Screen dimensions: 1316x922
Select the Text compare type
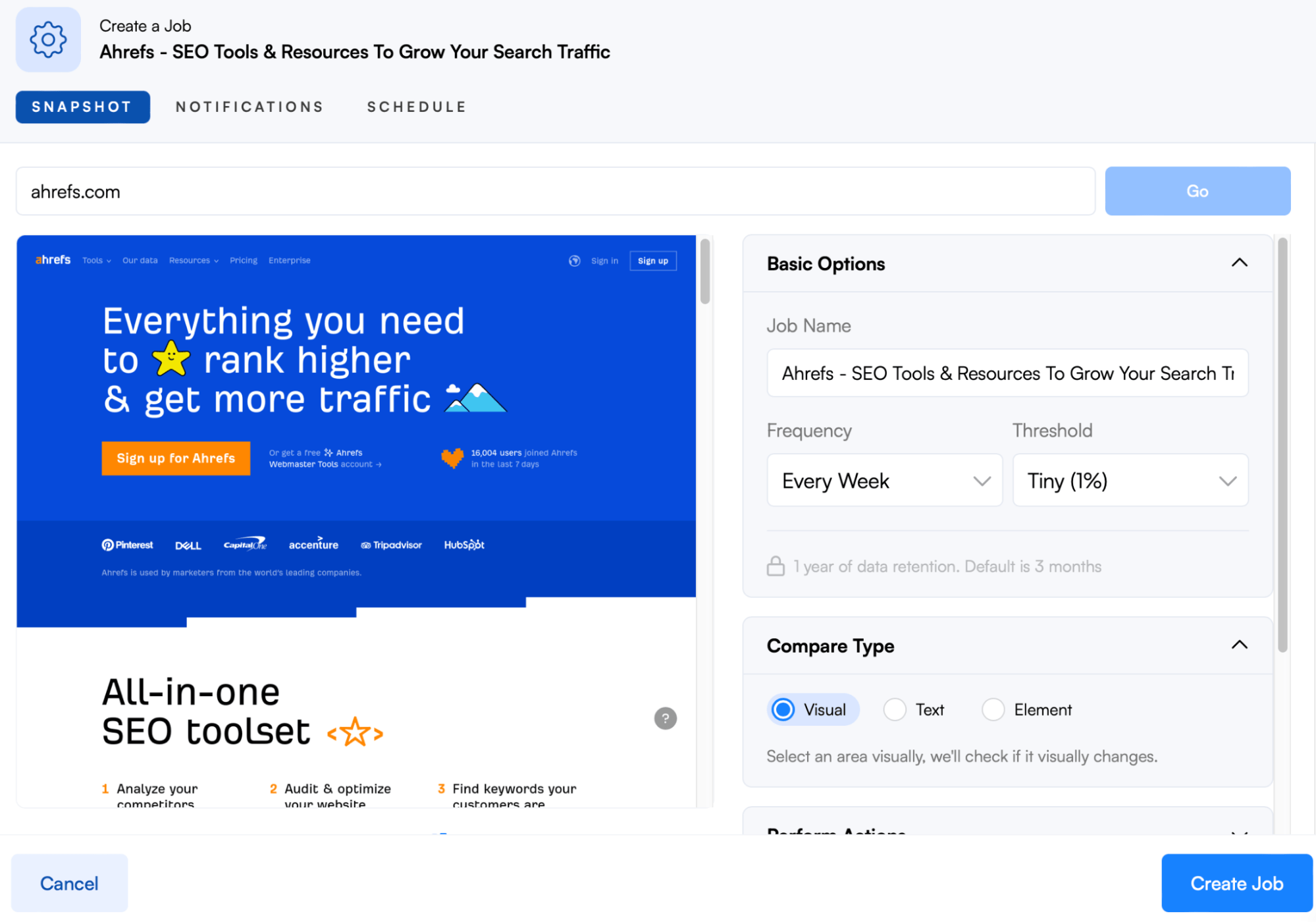[914, 709]
